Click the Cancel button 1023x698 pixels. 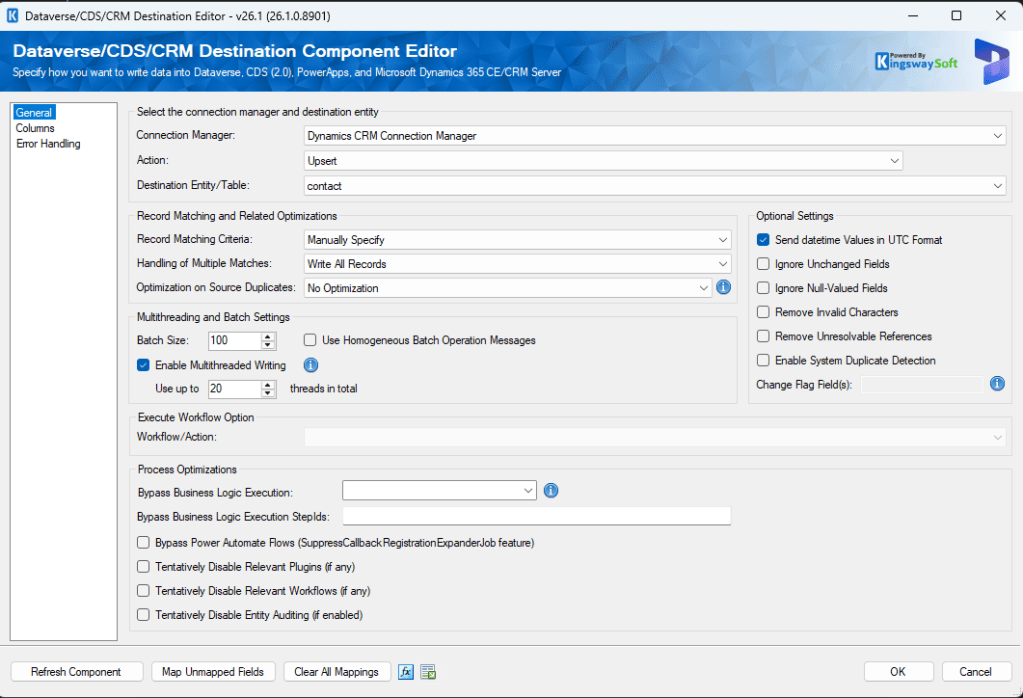(x=975, y=672)
